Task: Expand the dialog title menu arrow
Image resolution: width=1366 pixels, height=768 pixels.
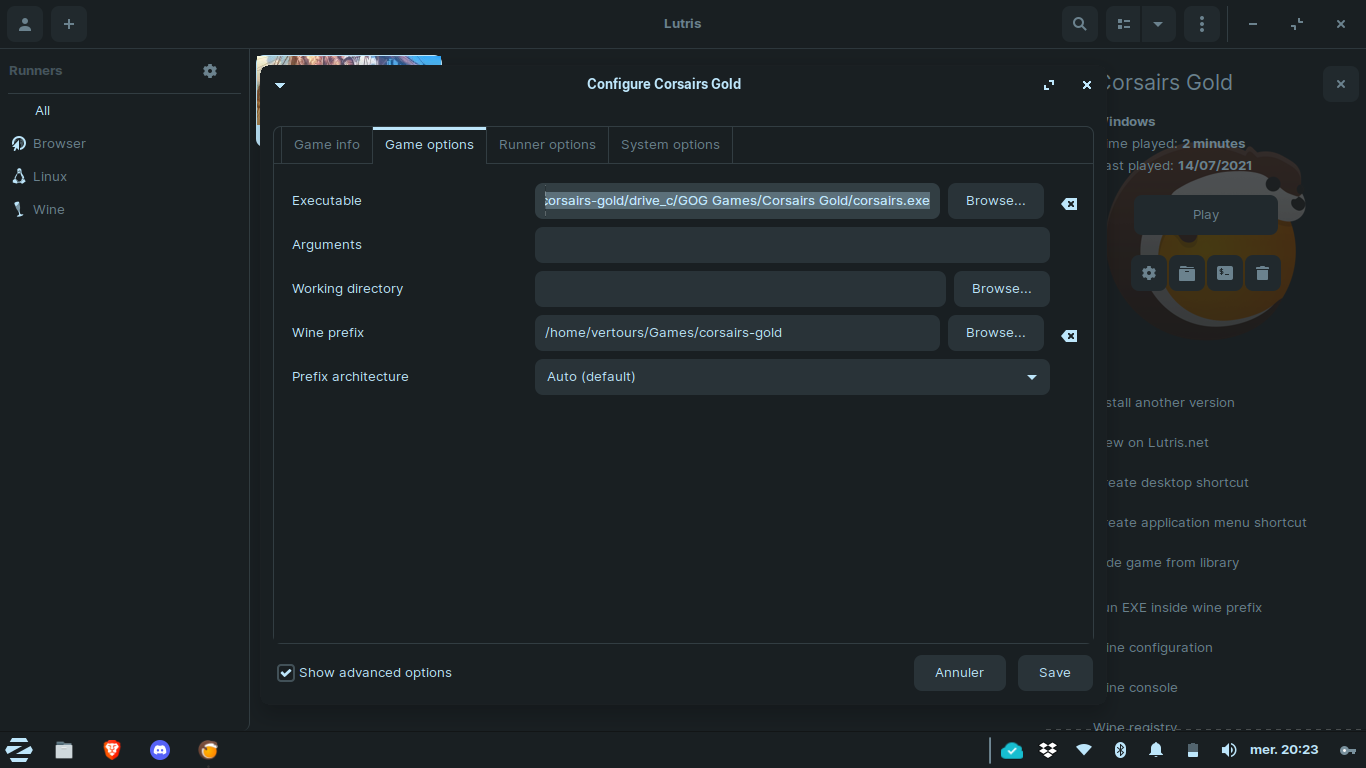Action: tap(280, 85)
